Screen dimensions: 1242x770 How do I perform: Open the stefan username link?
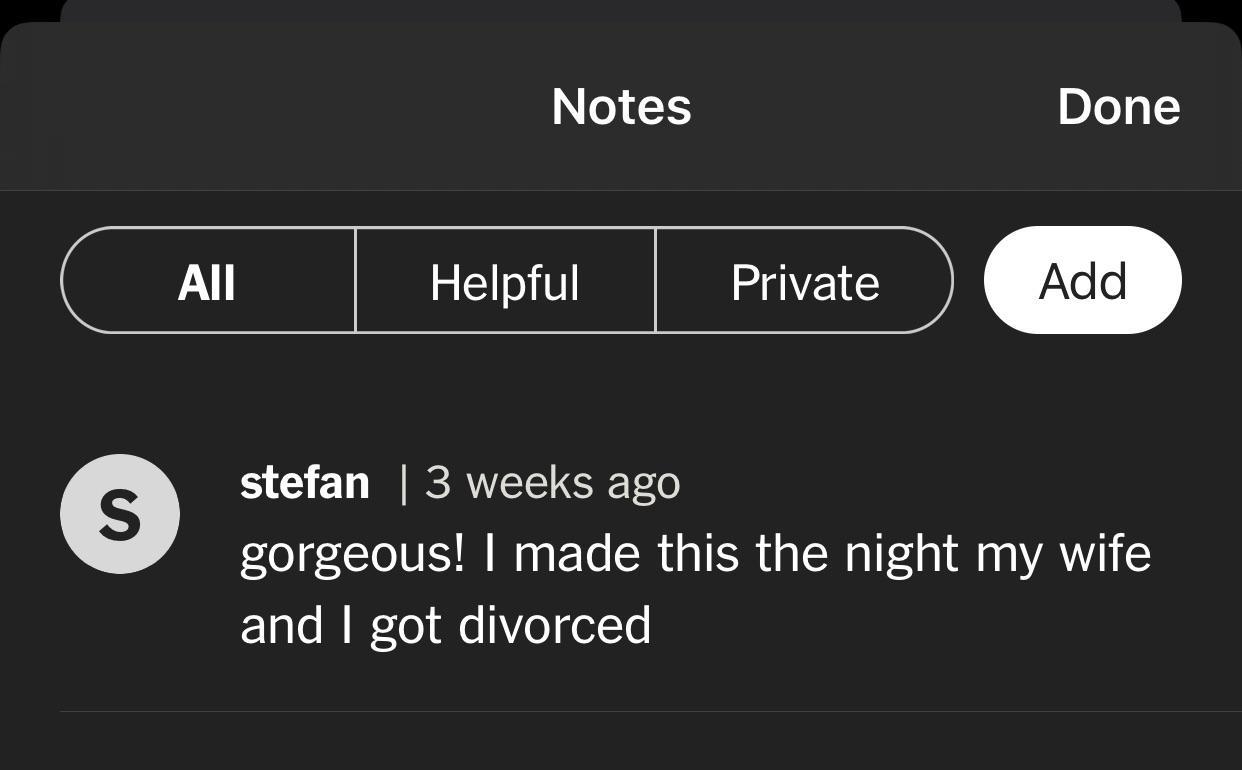305,482
